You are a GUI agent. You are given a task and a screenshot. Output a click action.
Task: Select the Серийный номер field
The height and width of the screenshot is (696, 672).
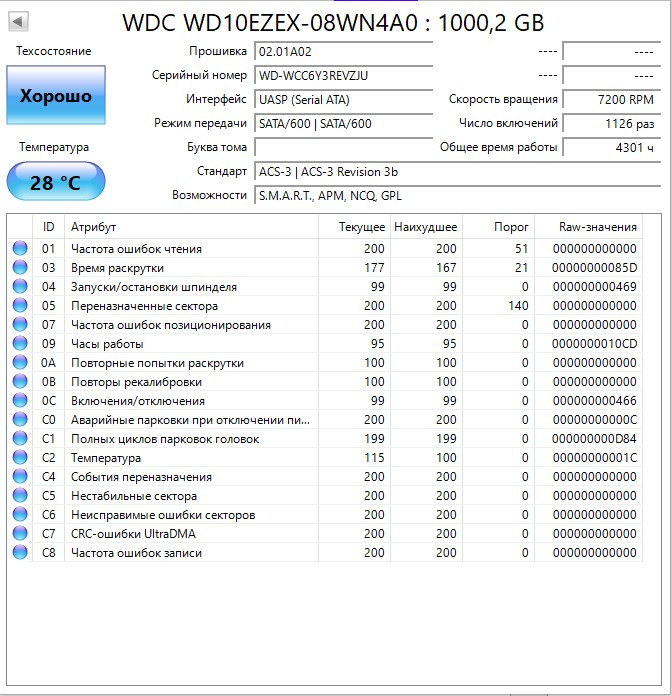[343, 75]
